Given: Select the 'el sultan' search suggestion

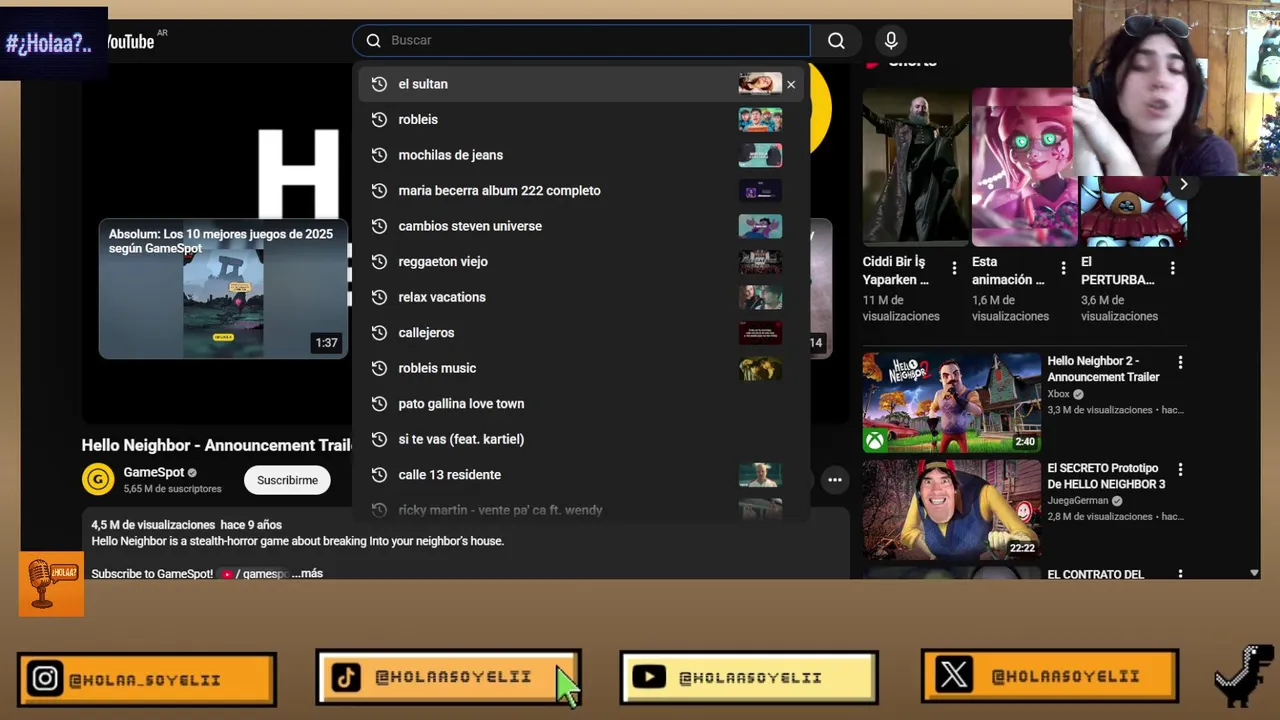Looking at the screenshot, I should pos(582,84).
